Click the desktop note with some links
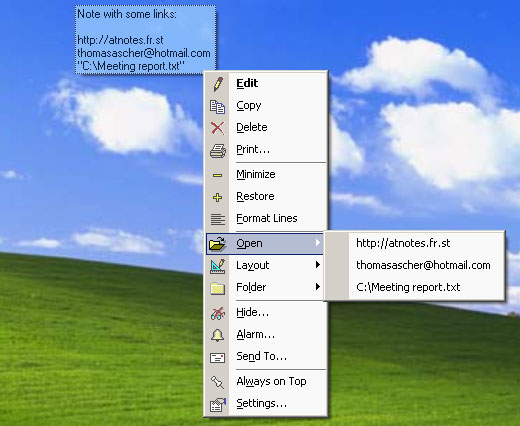This screenshot has height=426, width=520. tap(146, 39)
